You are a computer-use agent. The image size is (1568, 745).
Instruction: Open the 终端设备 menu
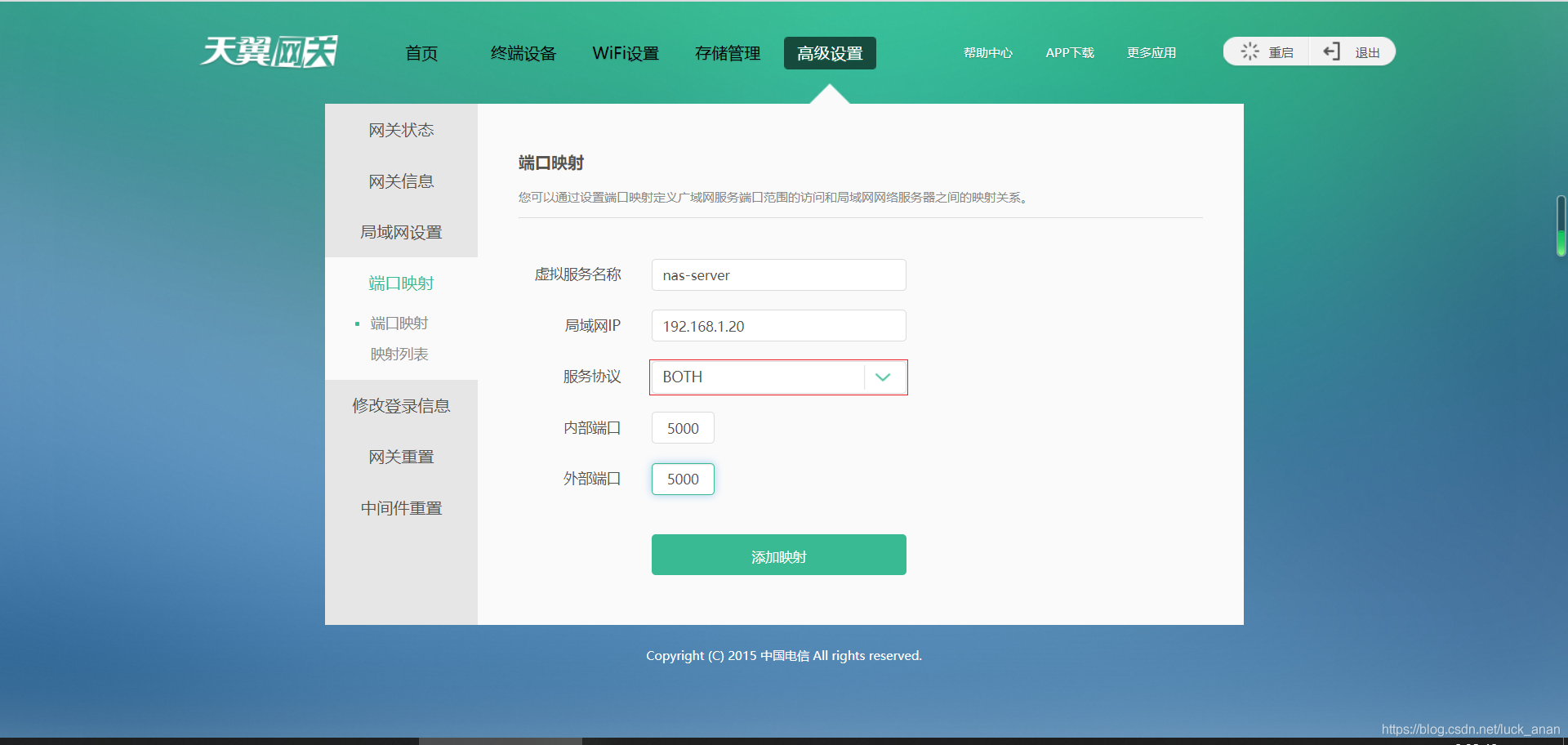coord(523,53)
